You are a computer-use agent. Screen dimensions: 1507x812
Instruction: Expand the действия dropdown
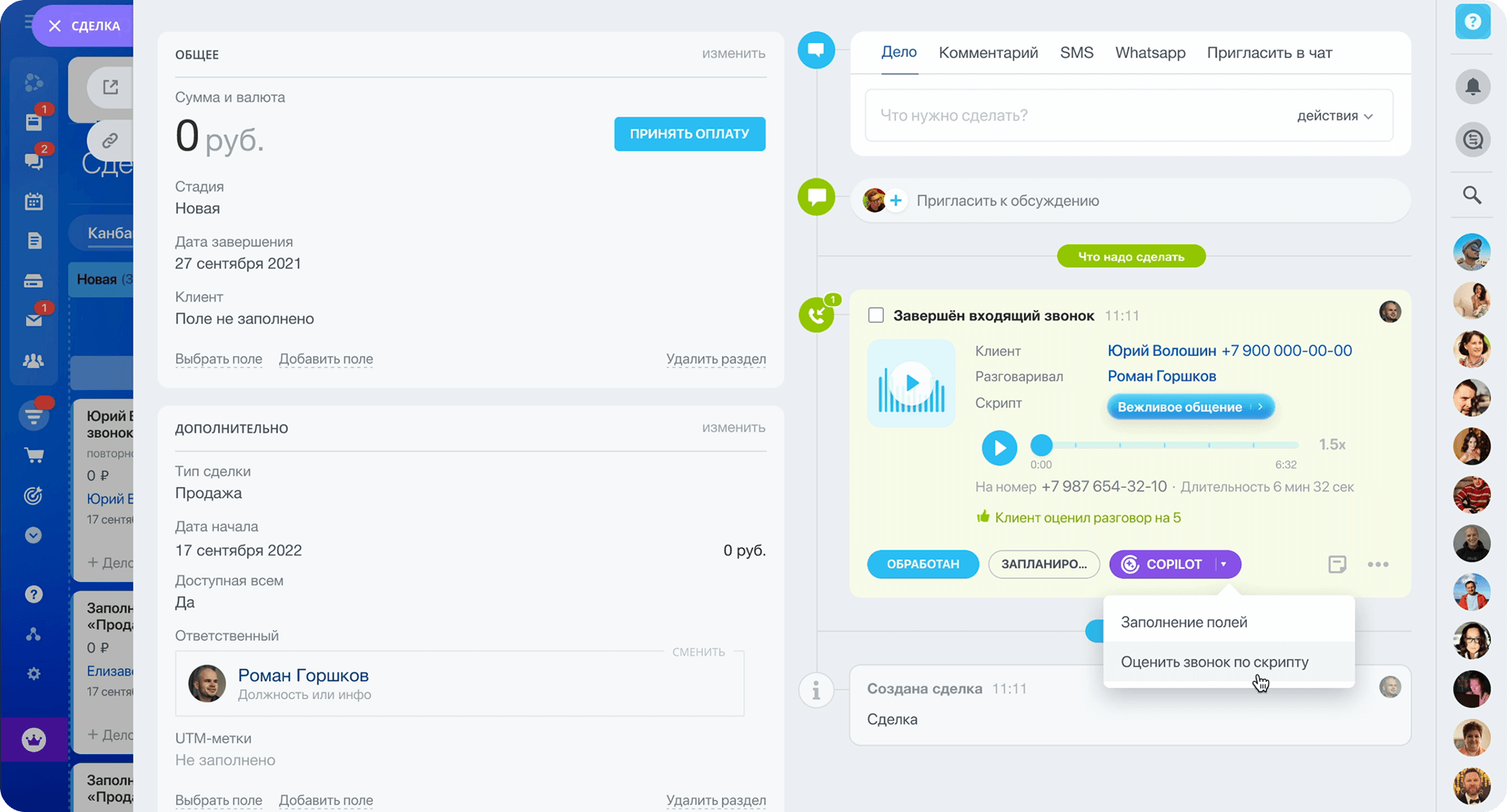(x=1334, y=116)
